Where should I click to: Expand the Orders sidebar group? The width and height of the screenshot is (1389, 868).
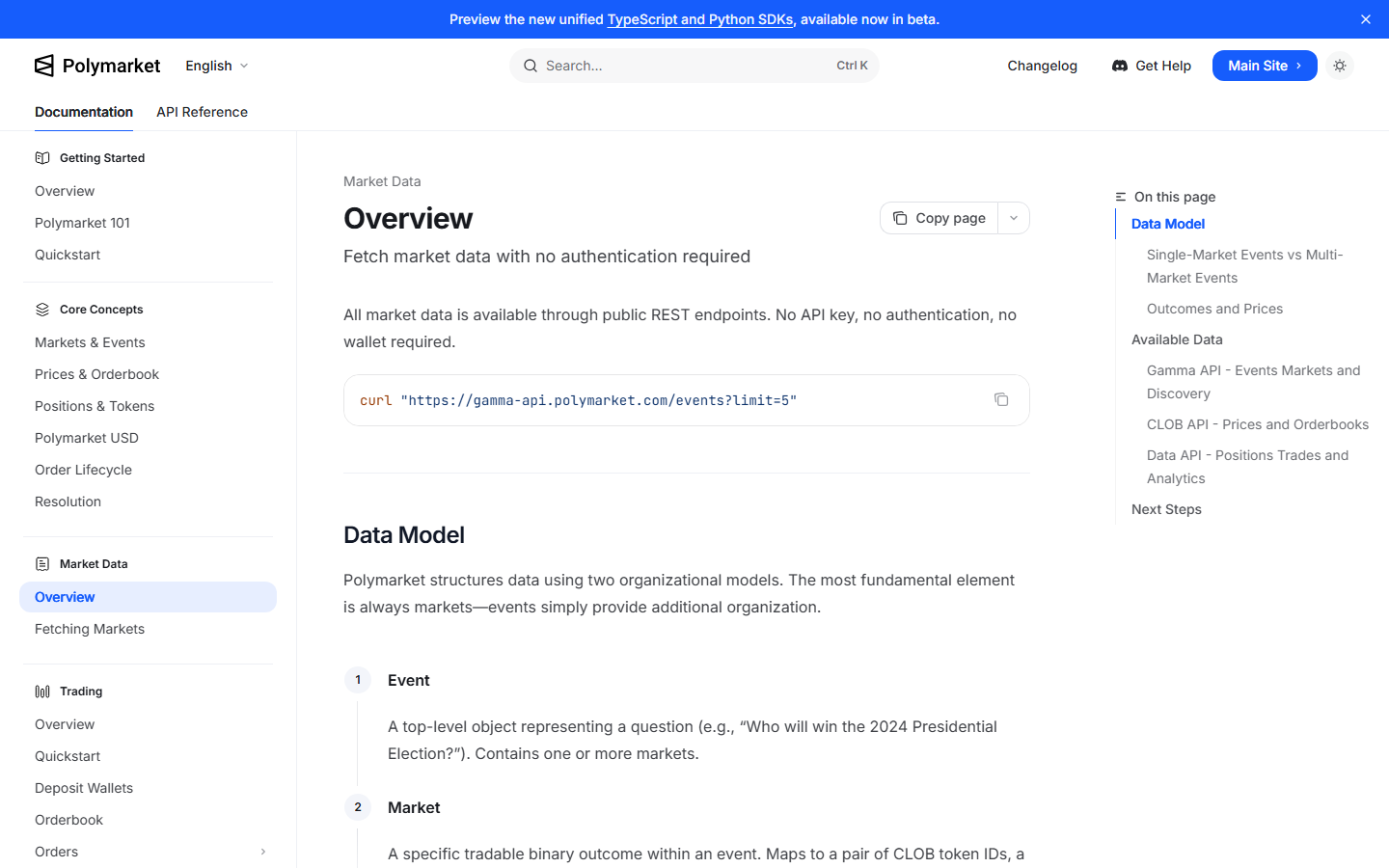coord(263,852)
